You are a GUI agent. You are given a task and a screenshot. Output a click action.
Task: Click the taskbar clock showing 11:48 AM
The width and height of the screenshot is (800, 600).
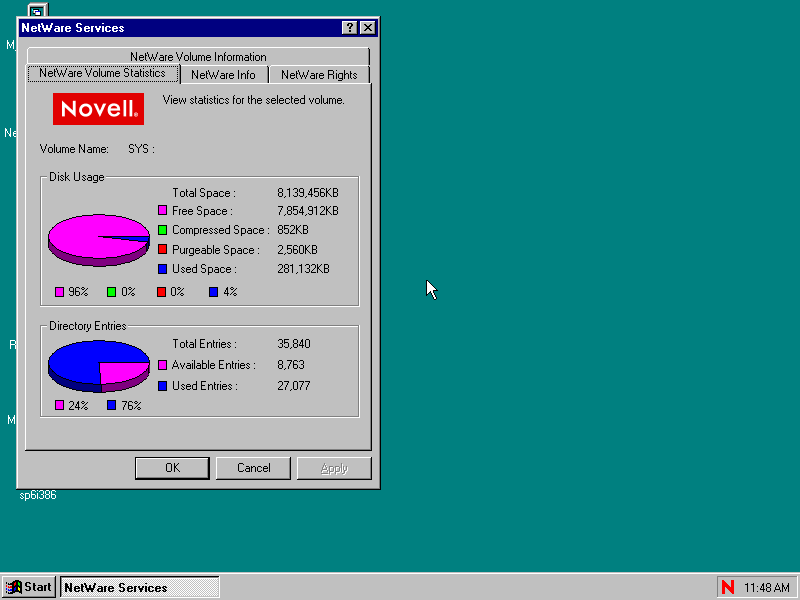(x=766, y=588)
